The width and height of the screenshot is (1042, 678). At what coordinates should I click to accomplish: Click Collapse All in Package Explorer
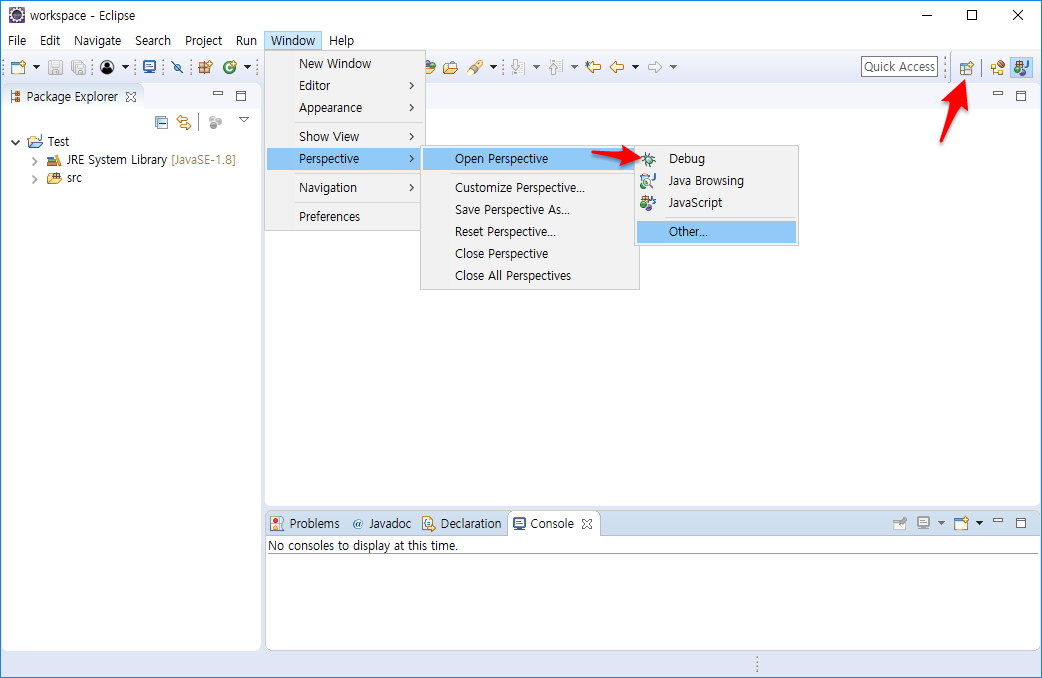tap(161, 122)
